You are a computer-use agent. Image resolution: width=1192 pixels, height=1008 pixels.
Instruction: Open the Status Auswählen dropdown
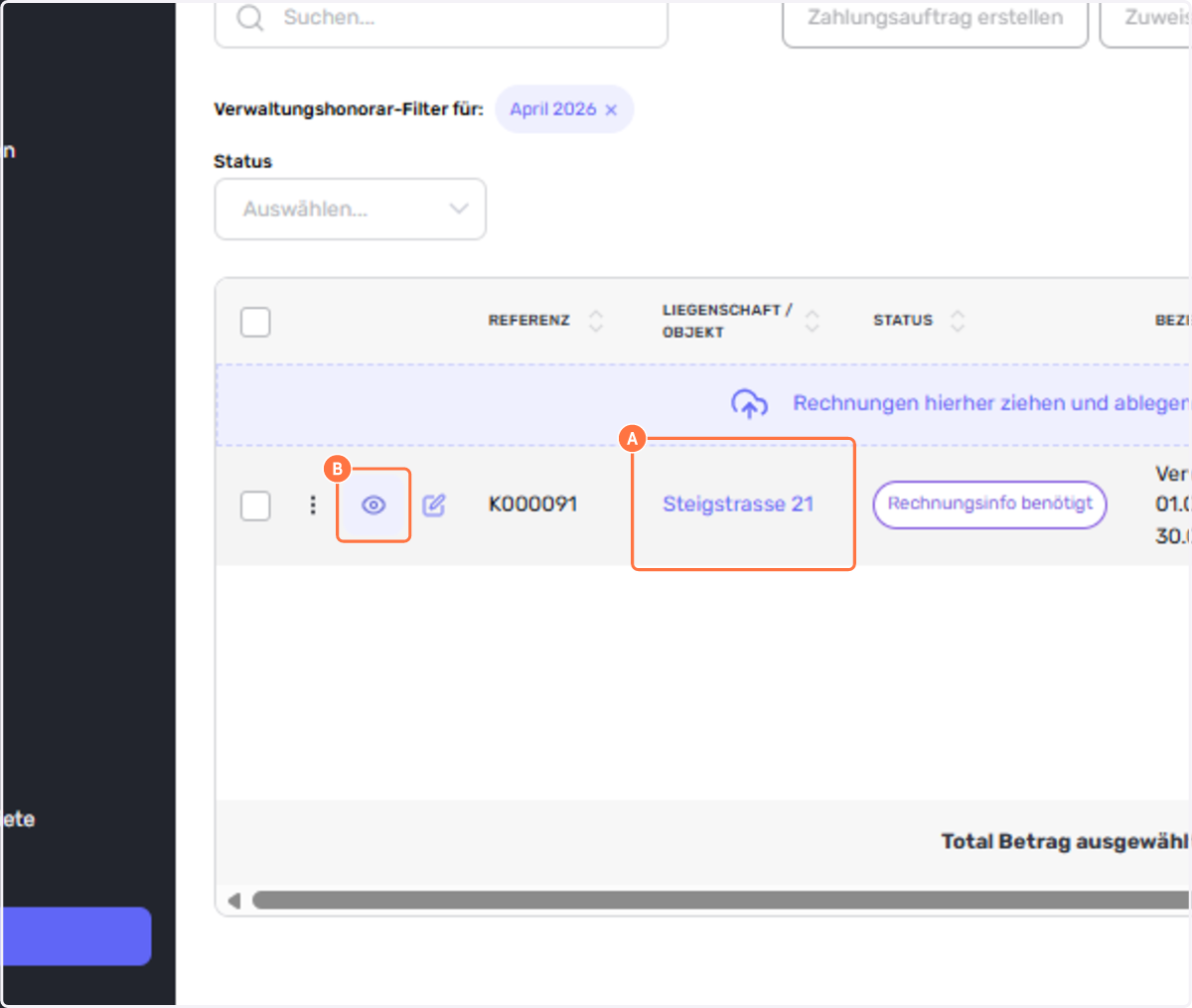coord(350,210)
